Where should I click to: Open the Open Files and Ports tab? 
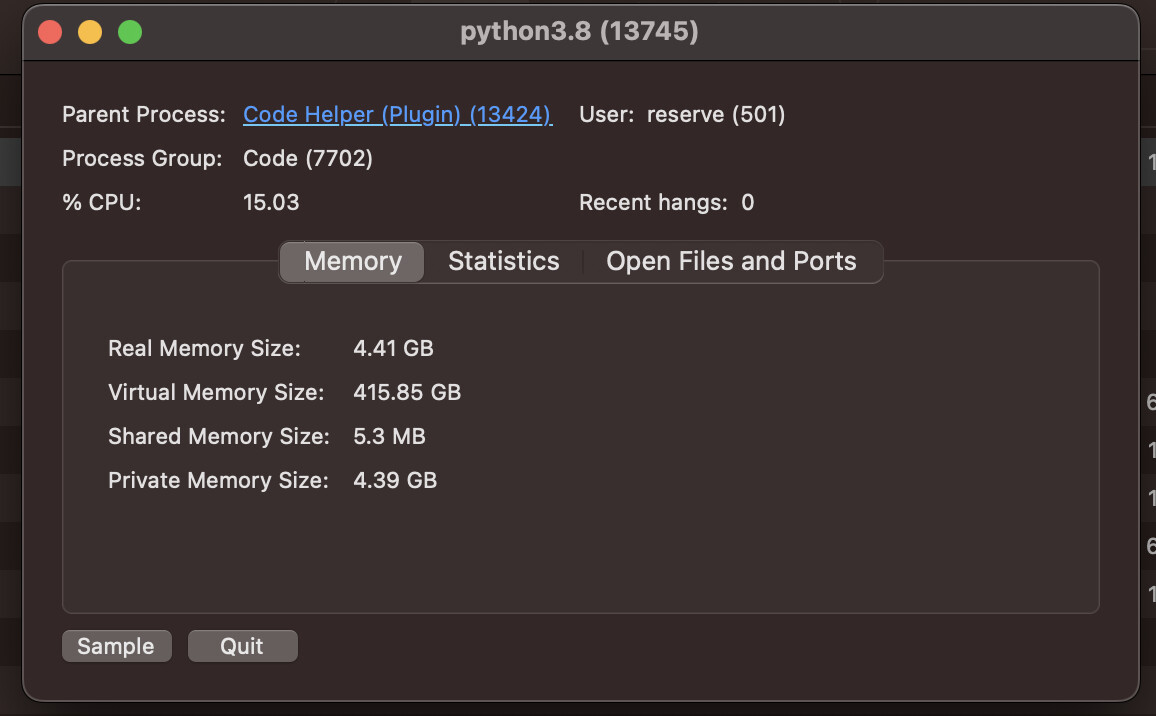pos(731,261)
